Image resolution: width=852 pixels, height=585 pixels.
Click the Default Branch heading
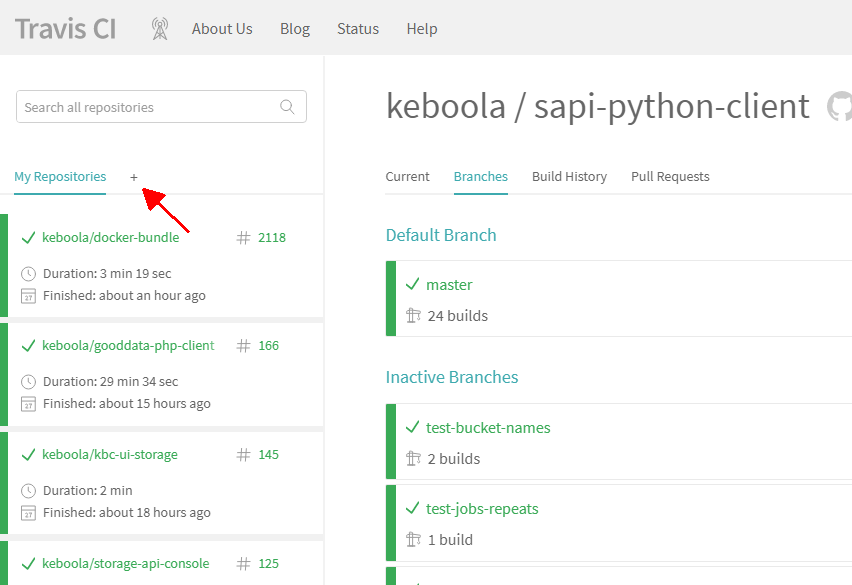click(x=441, y=235)
